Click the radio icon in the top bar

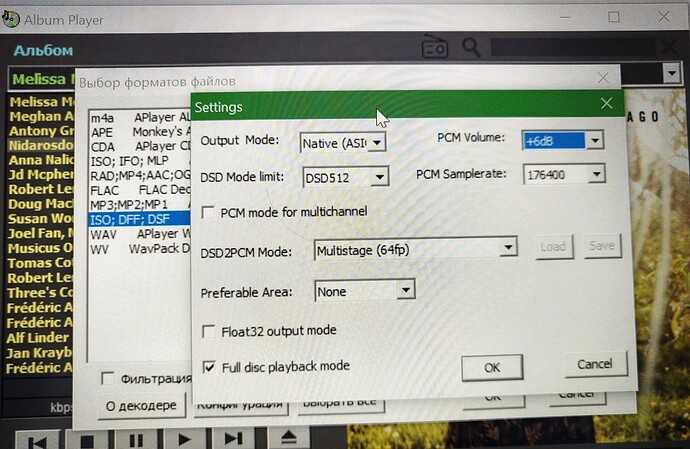(435, 48)
